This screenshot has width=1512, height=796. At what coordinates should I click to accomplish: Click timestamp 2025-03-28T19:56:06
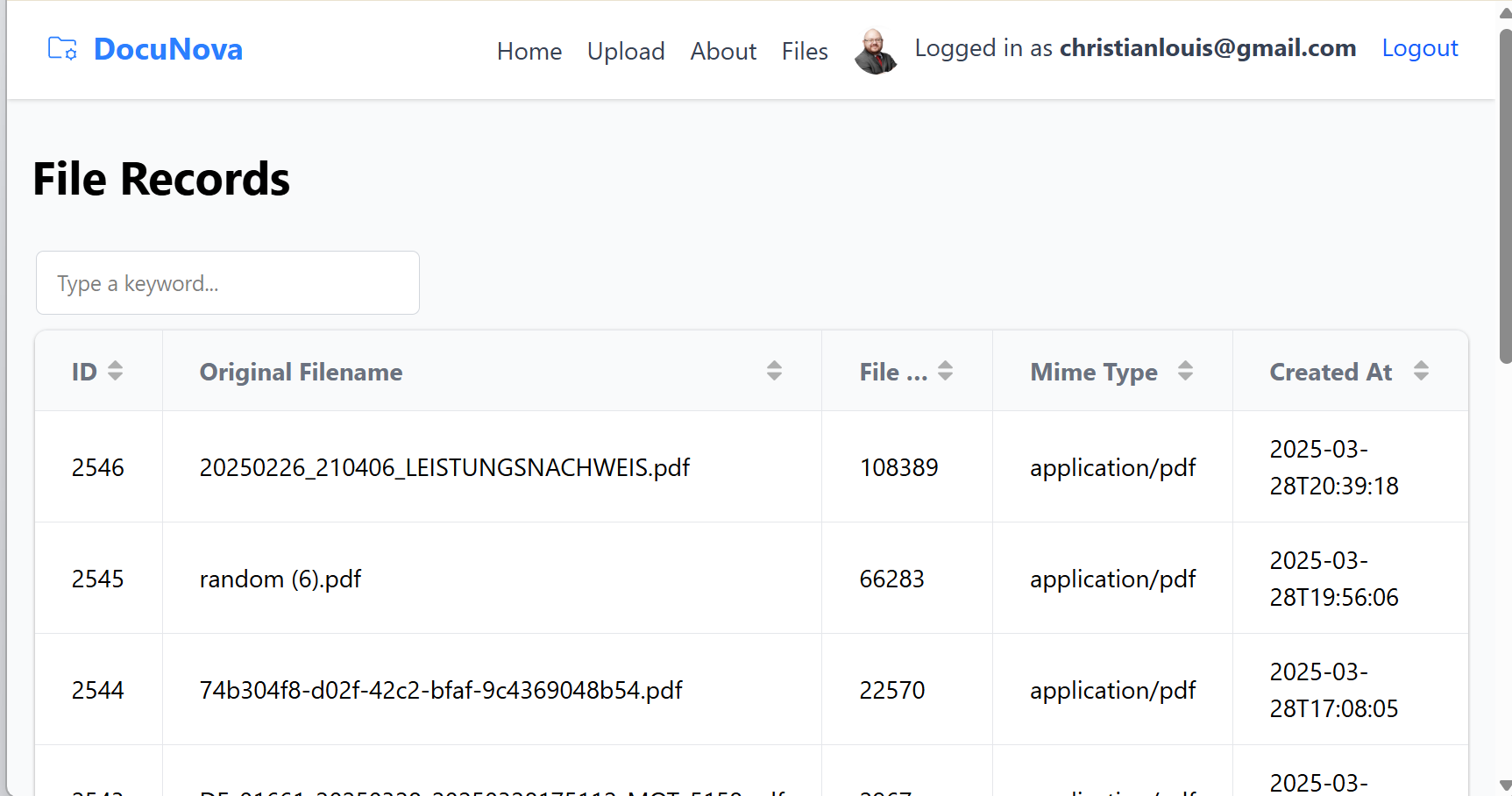[x=1334, y=579]
